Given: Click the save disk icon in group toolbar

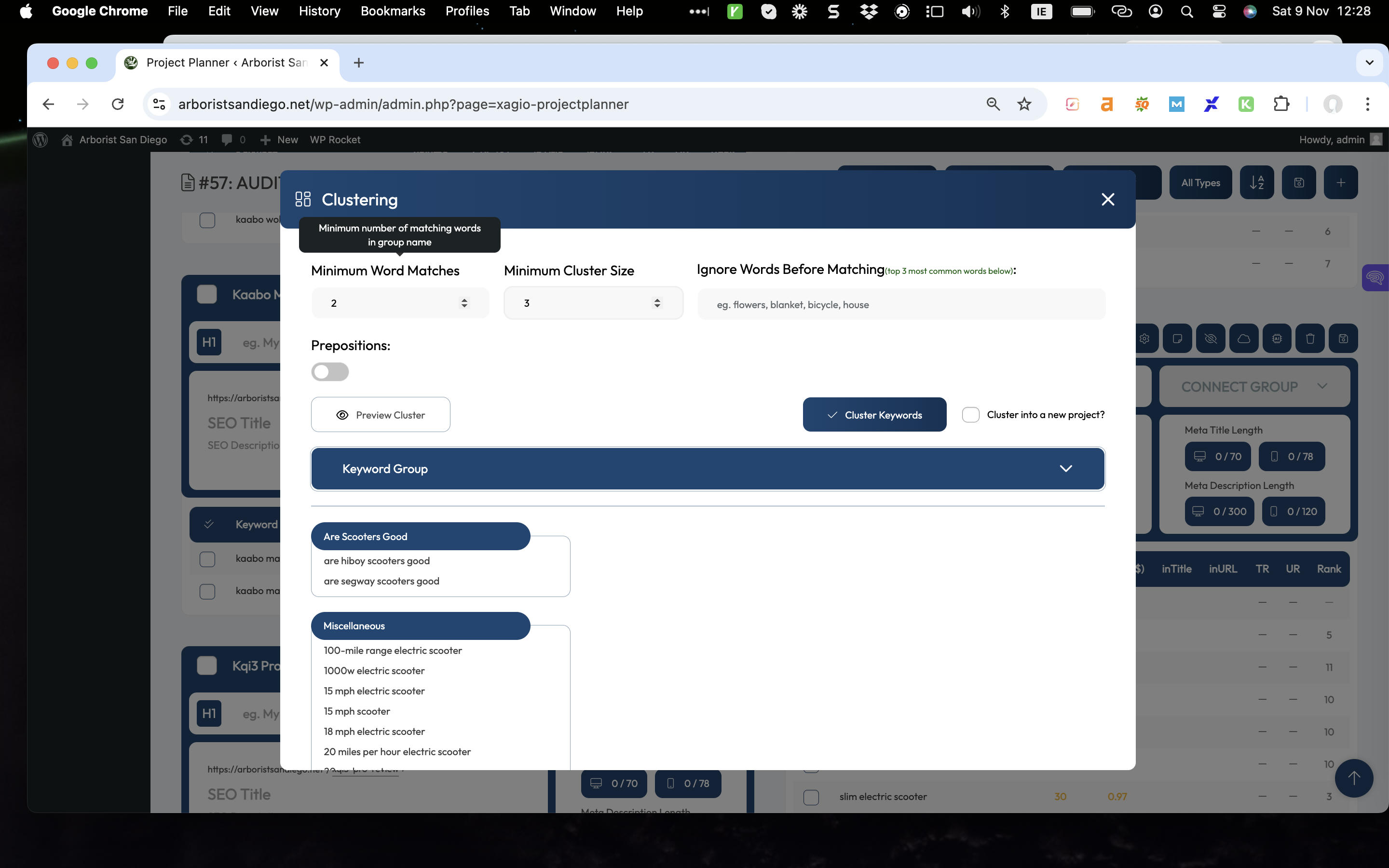Looking at the screenshot, I should [x=1343, y=339].
